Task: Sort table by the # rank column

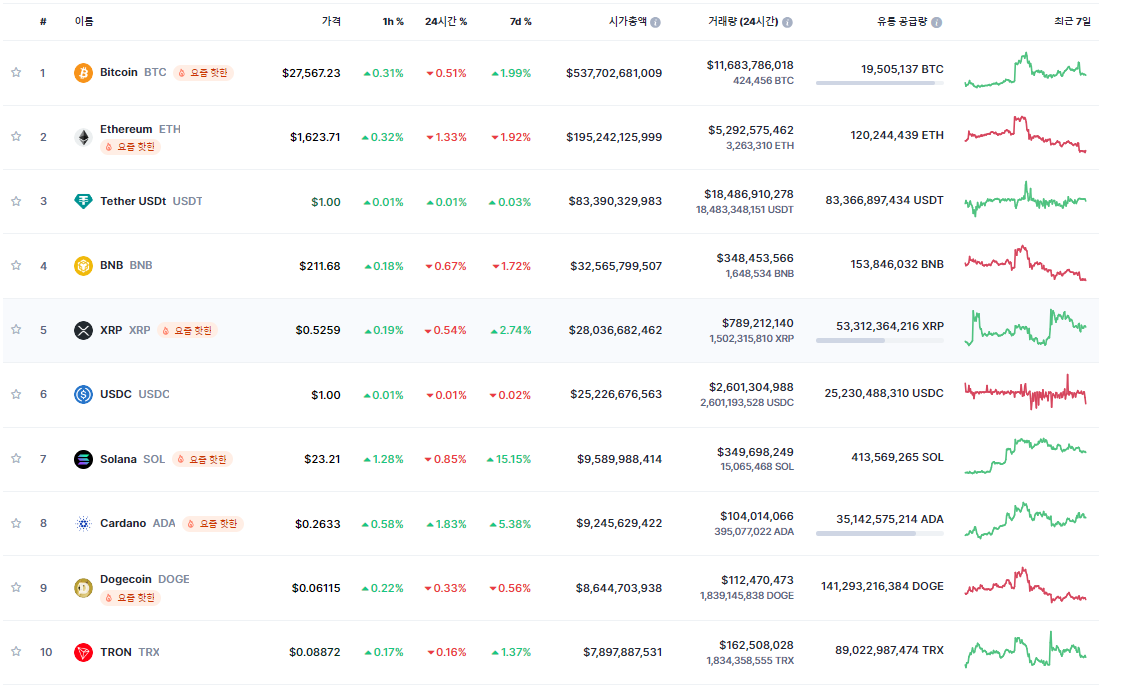Action: click(x=43, y=22)
